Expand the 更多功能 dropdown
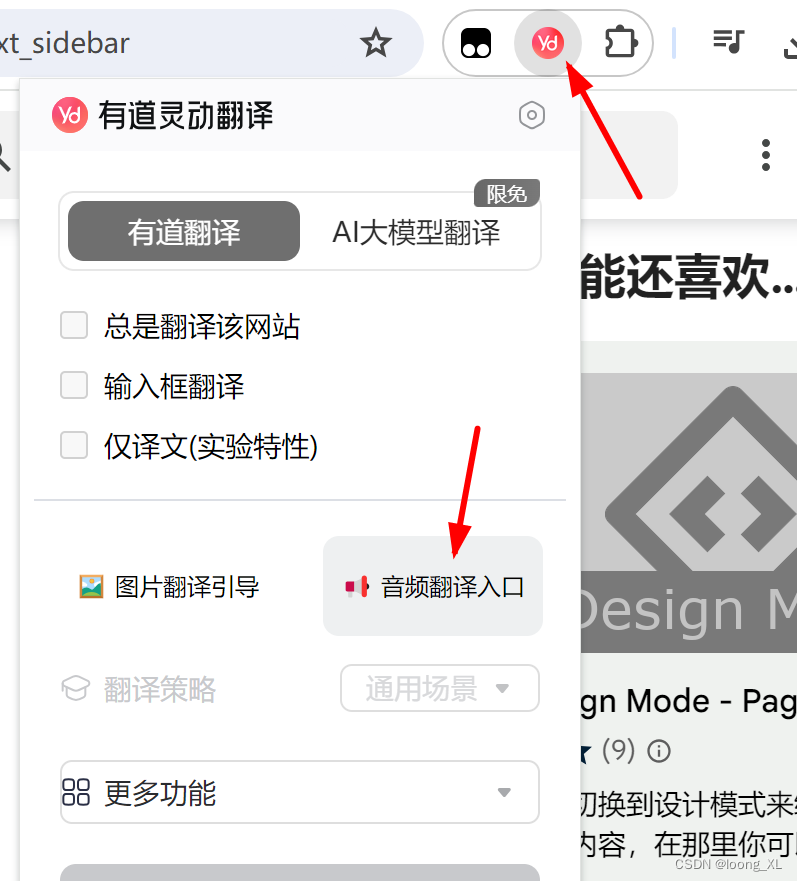 click(300, 792)
